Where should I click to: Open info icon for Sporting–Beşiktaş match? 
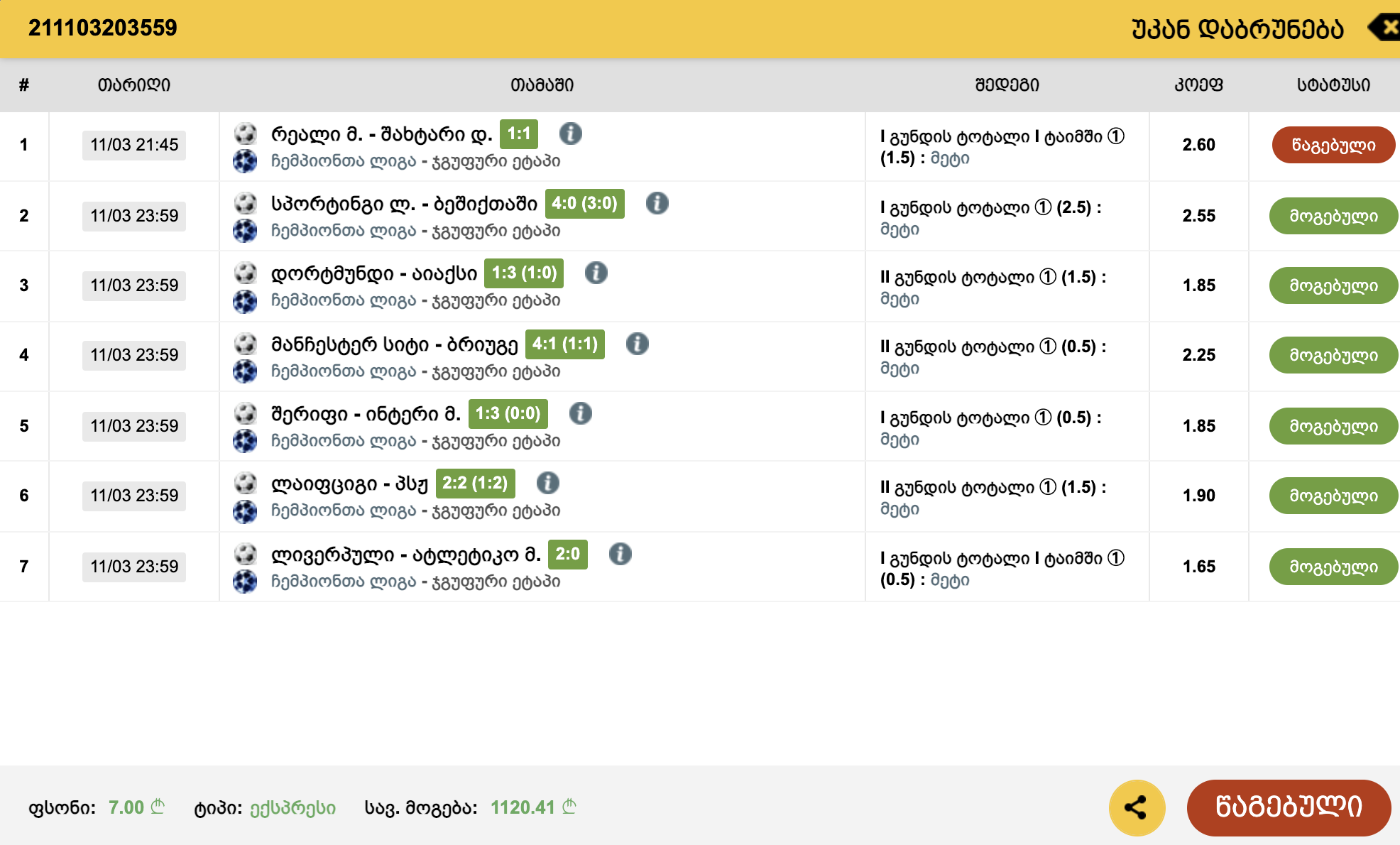coord(657,203)
